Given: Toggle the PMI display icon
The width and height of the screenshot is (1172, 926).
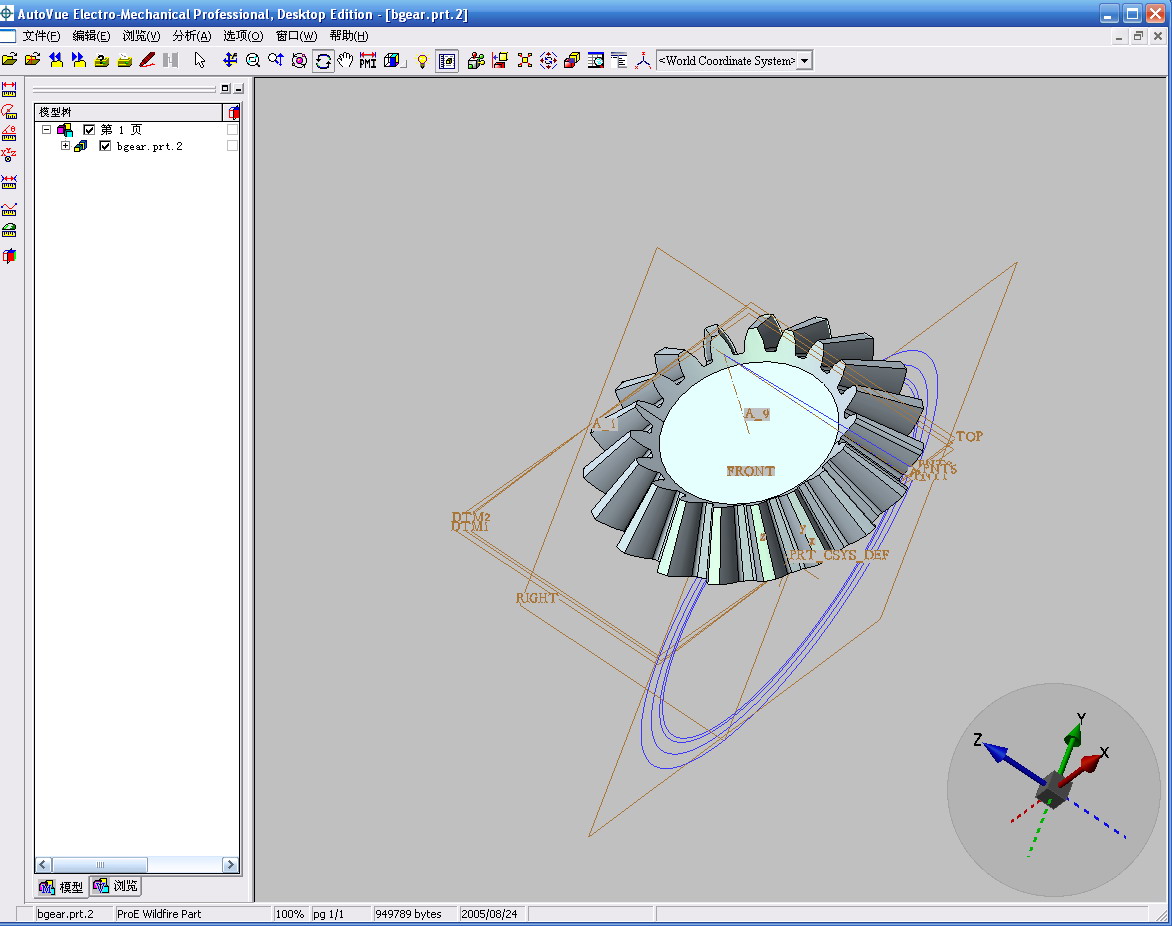Looking at the screenshot, I should pos(368,61).
